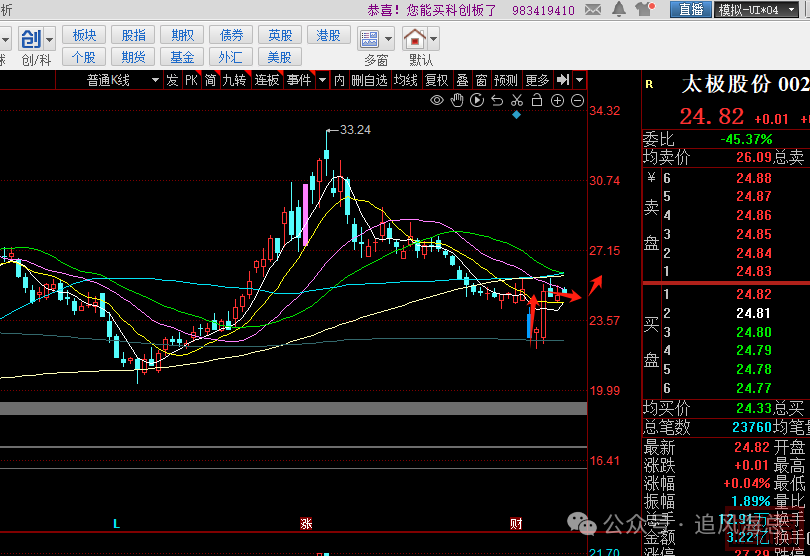This screenshot has width=810, height=556.
Task: Open the 英股 UK stocks button
Action: 280,35
